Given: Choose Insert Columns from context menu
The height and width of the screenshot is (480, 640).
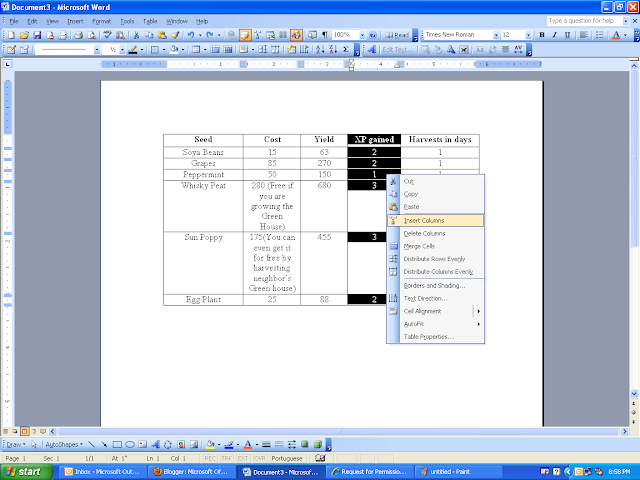Looking at the screenshot, I should pyautogui.click(x=436, y=221).
